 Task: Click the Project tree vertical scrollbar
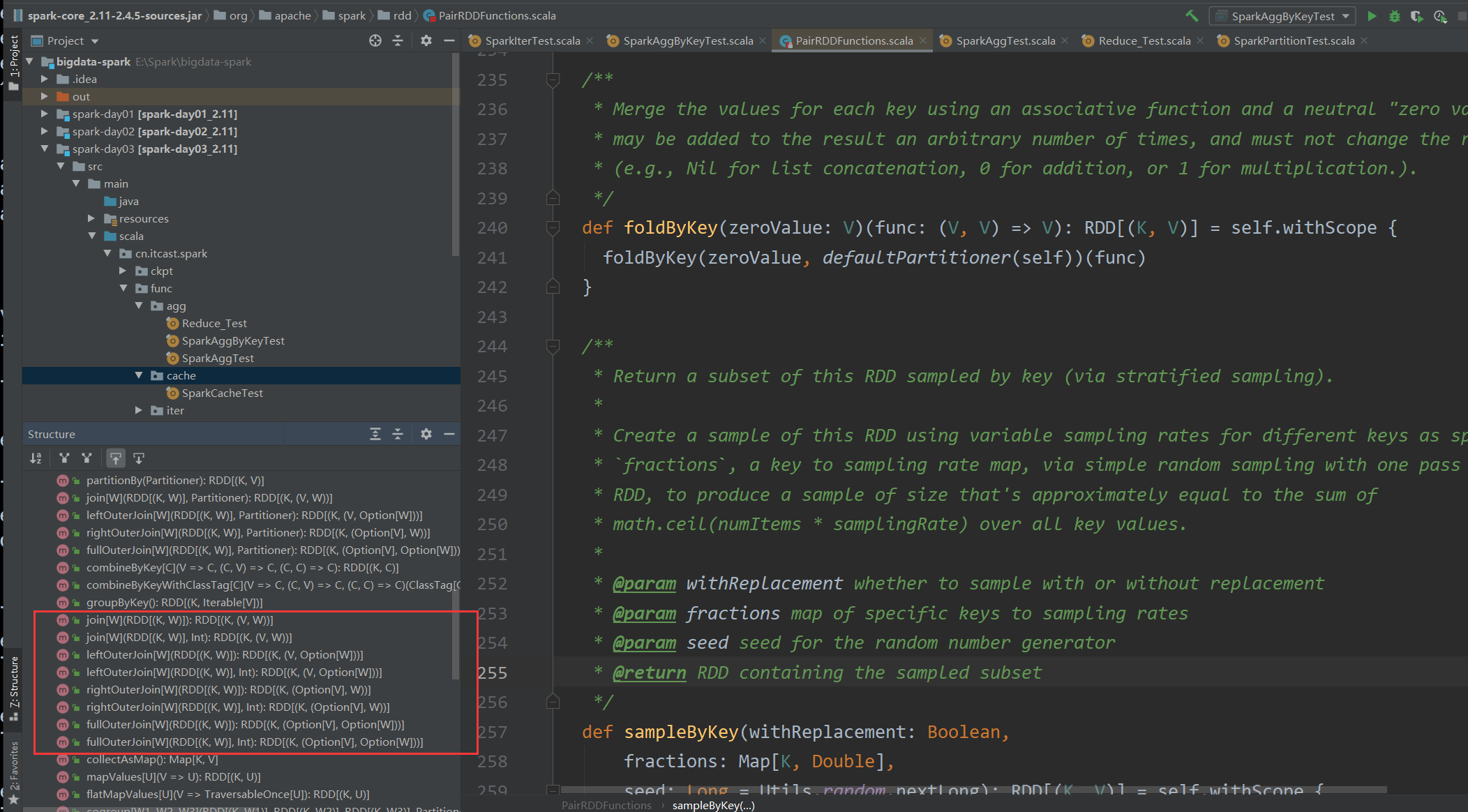point(456,153)
